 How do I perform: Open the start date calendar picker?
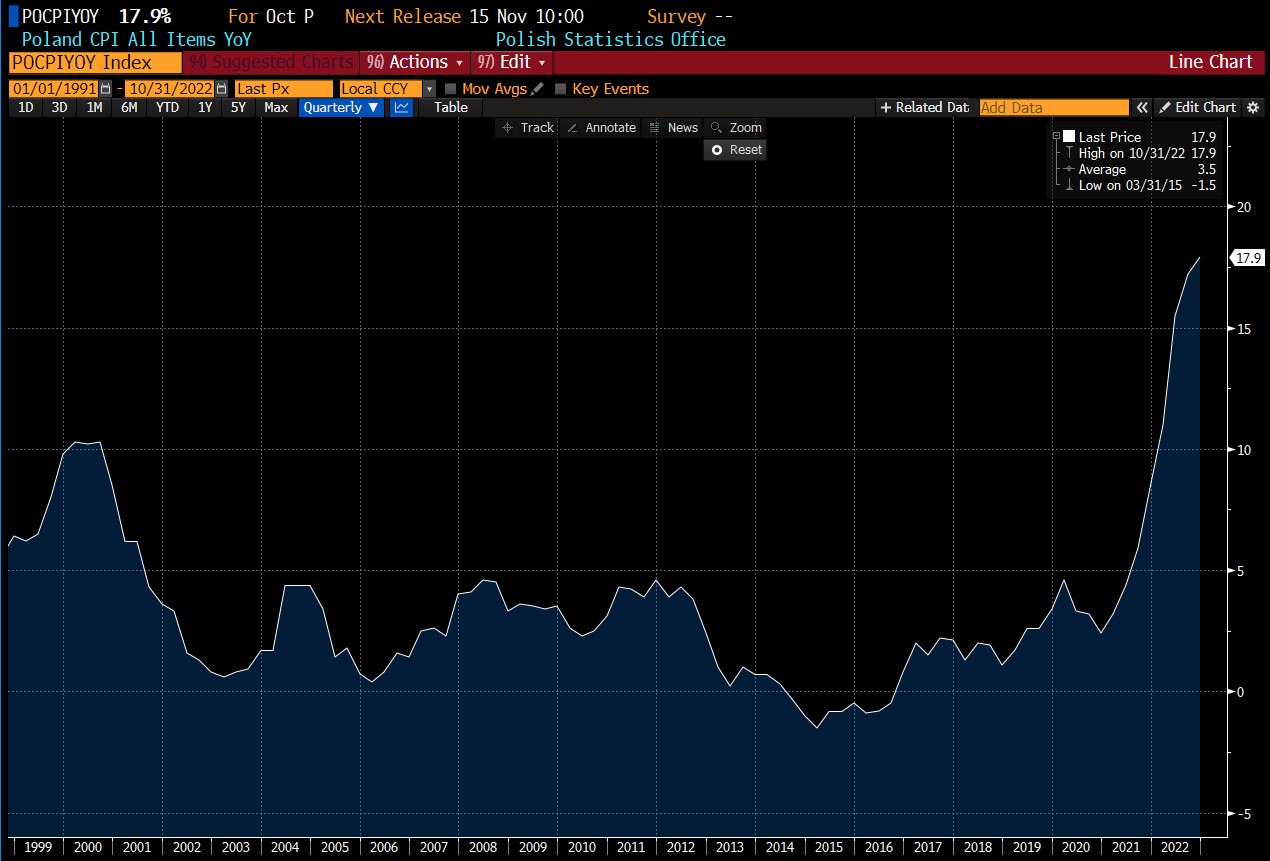(106, 89)
